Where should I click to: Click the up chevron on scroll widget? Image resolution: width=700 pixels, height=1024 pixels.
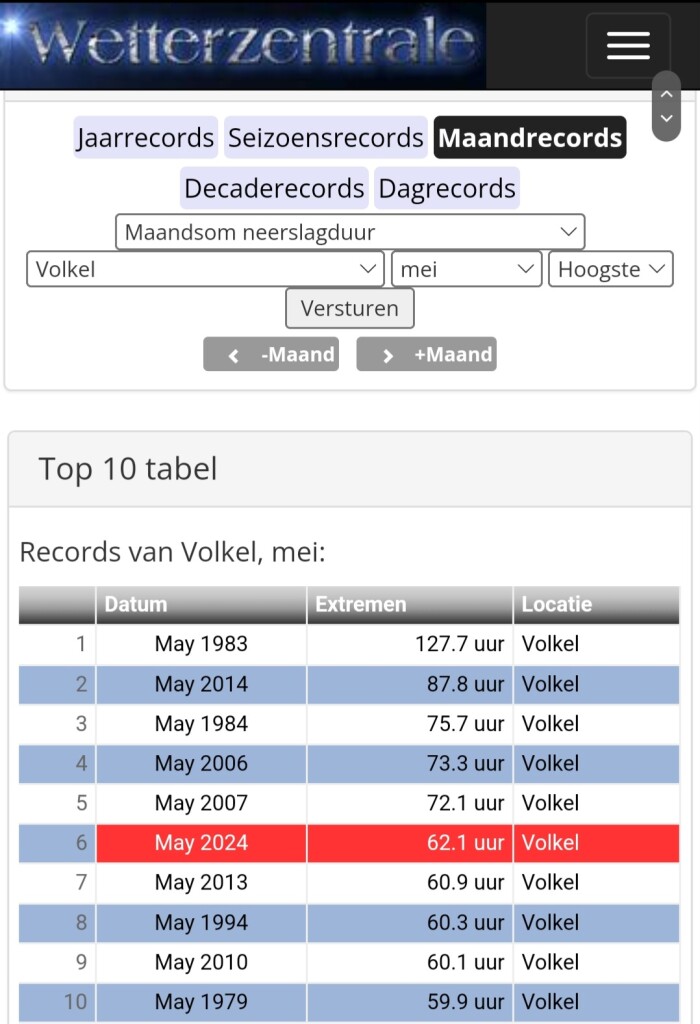pos(667,94)
